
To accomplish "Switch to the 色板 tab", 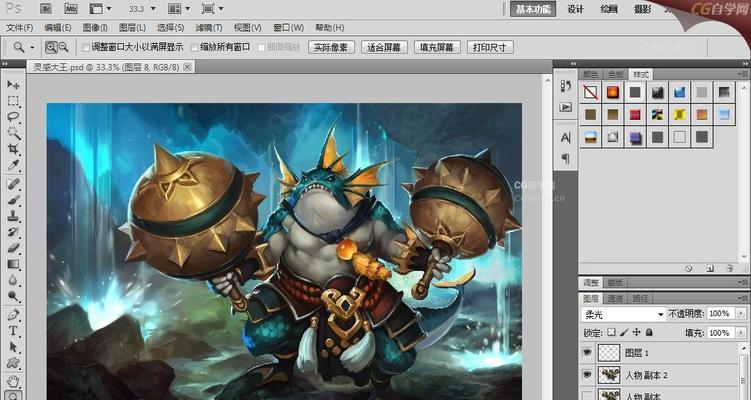I will point(616,74).
